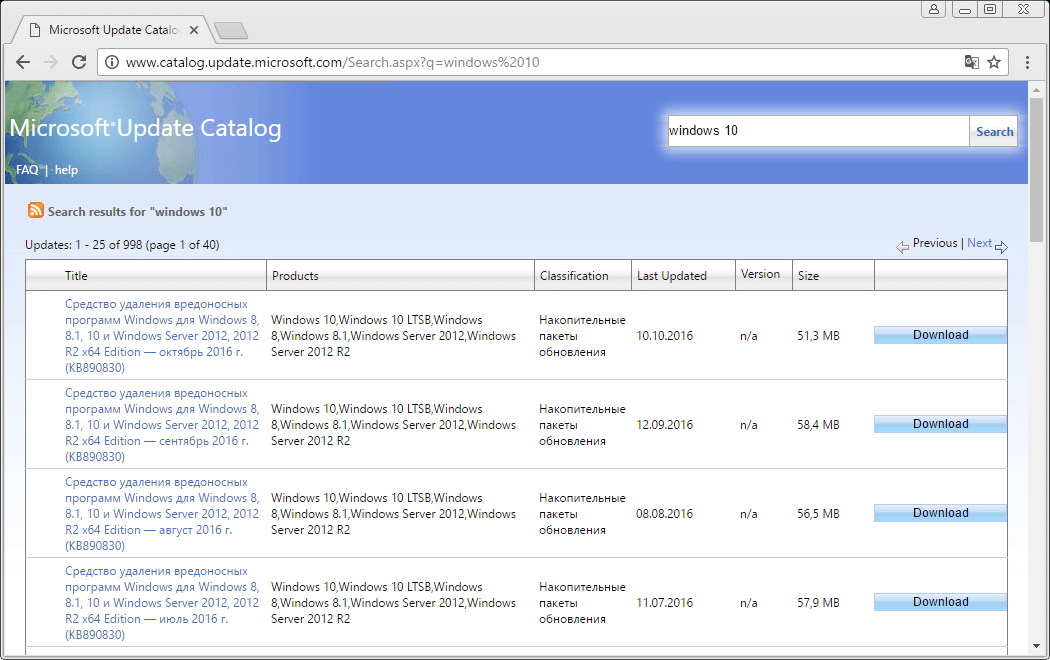
Task: Open the Chrome three-dot menu
Action: coord(1028,61)
